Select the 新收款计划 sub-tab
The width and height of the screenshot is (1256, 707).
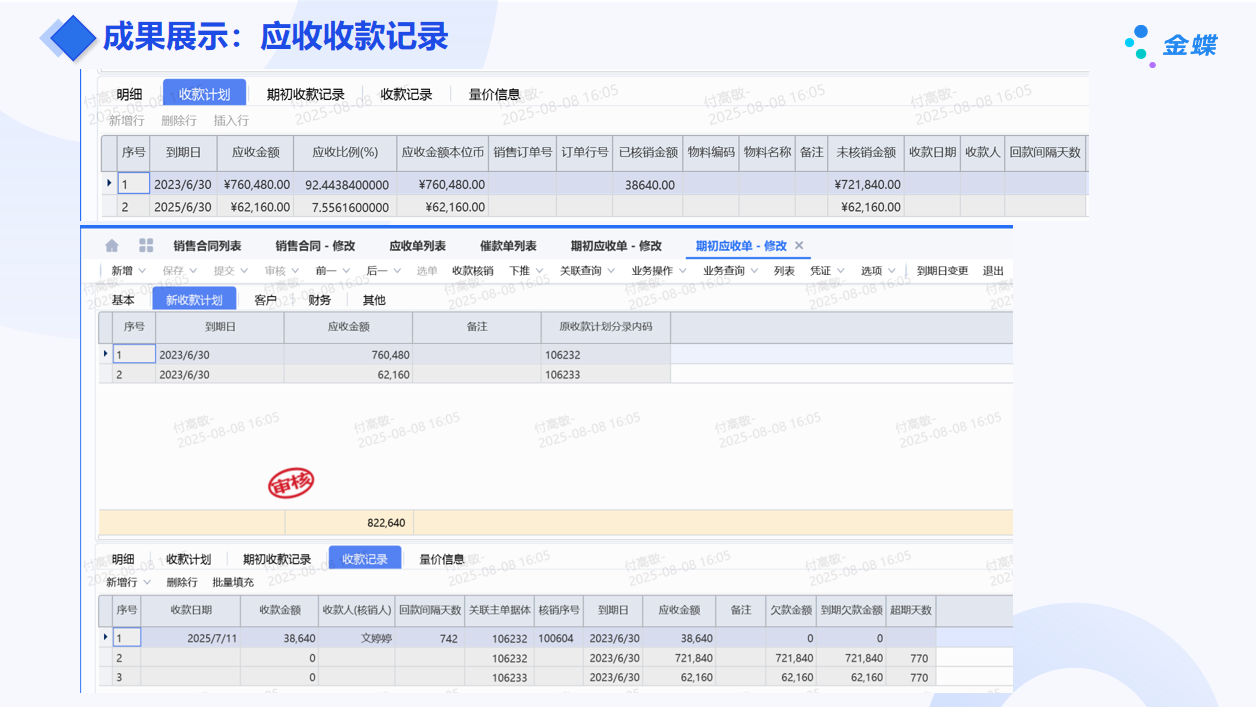point(194,300)
